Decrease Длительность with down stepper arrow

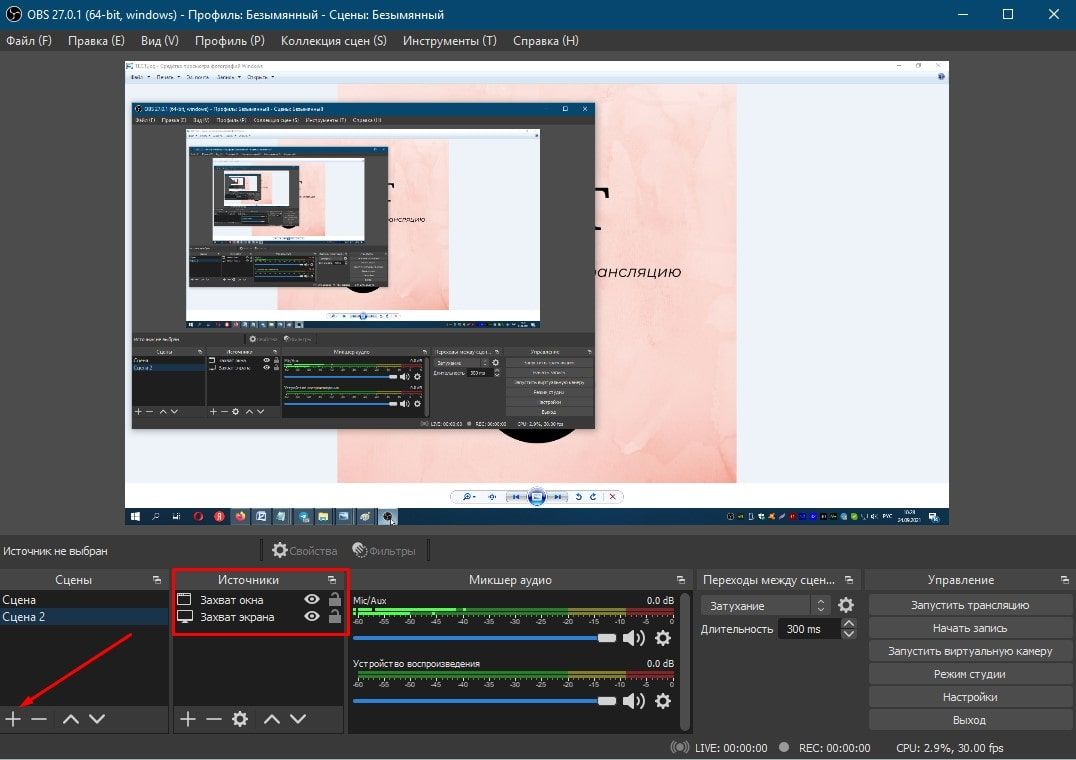(849, 634)
